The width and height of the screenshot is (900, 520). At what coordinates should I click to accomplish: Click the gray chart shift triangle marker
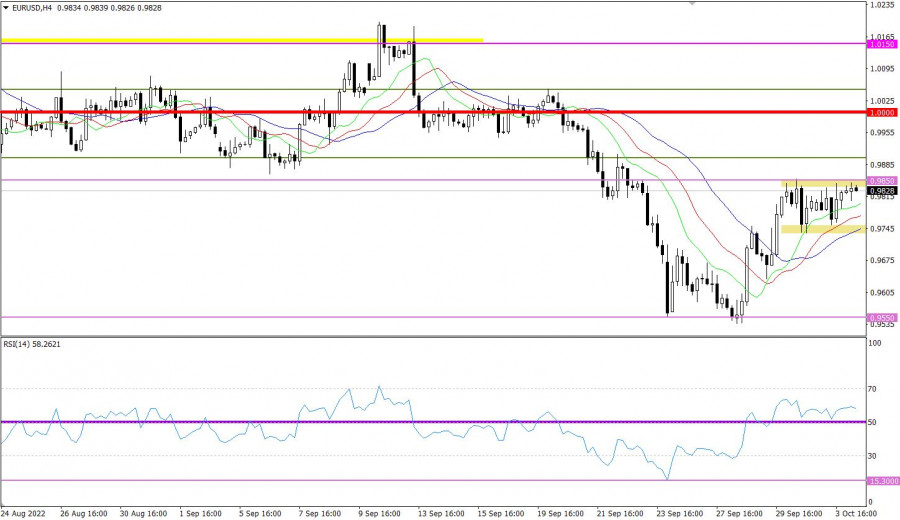pyautogui.click(x=690, y=4)
